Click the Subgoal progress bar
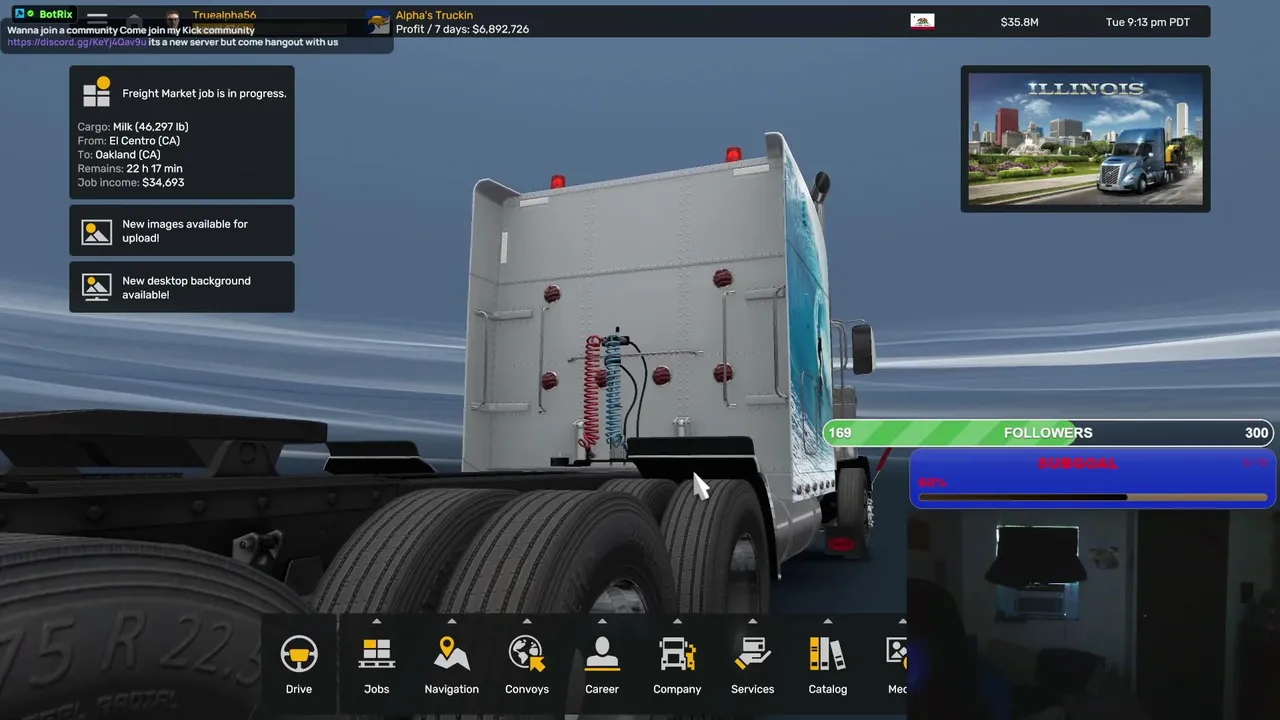The width and height of the screenshot is (1280, 720). 1092,497
